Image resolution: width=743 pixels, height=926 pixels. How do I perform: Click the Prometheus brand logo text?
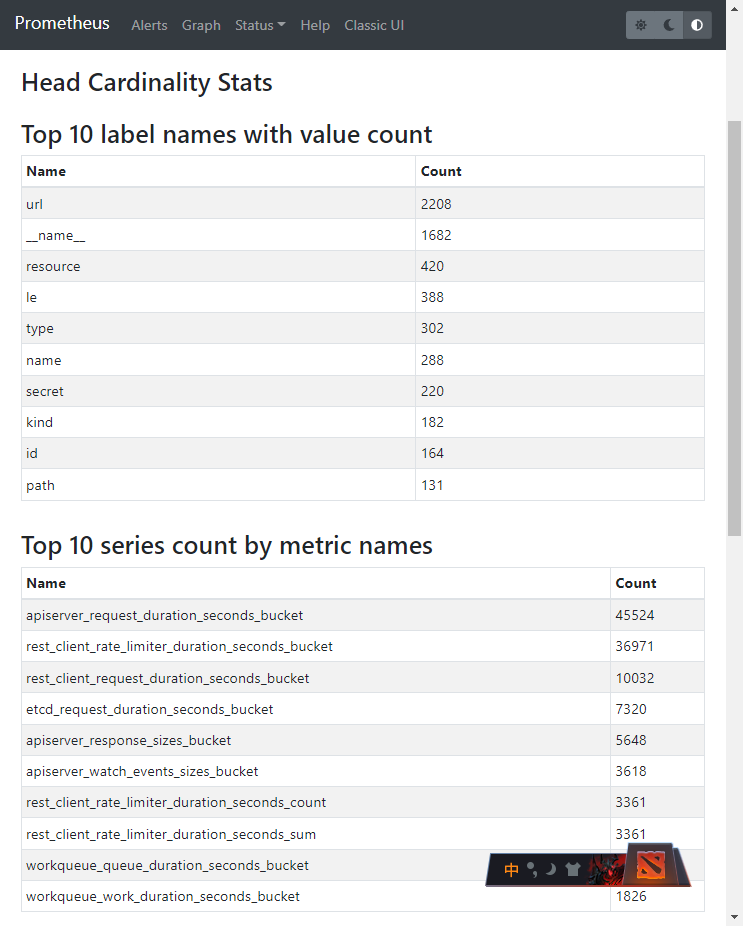pos(62,24)
